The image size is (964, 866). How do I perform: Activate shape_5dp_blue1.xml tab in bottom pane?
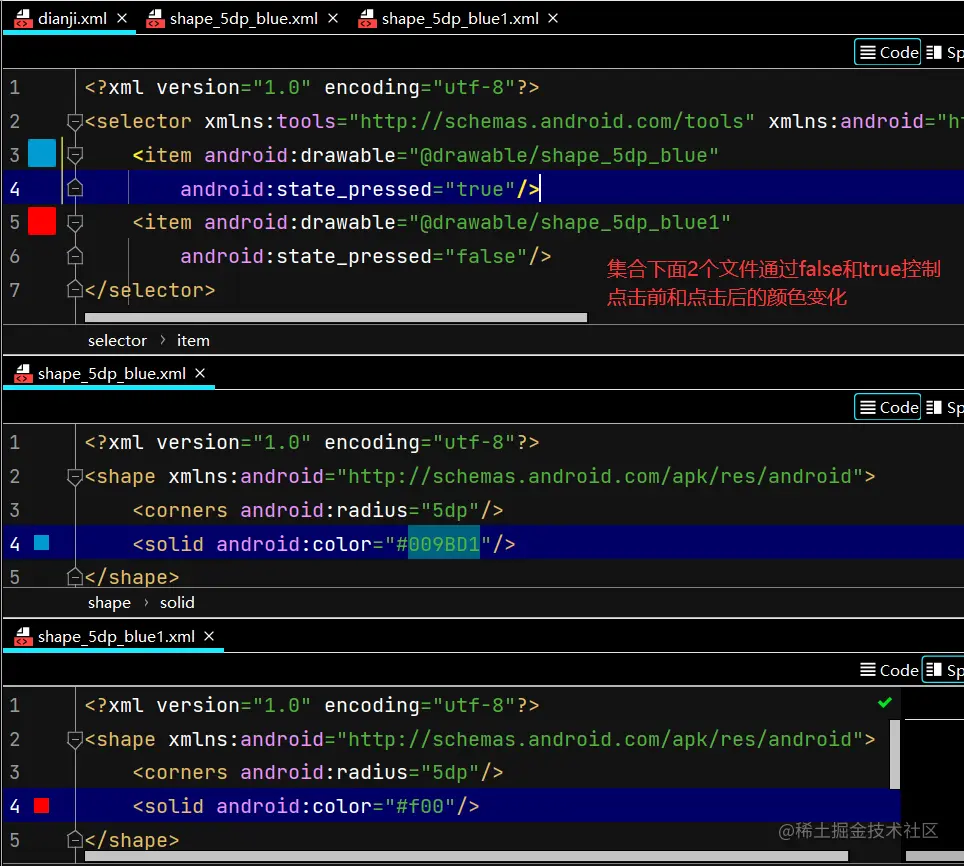click(x=116, y=637)
